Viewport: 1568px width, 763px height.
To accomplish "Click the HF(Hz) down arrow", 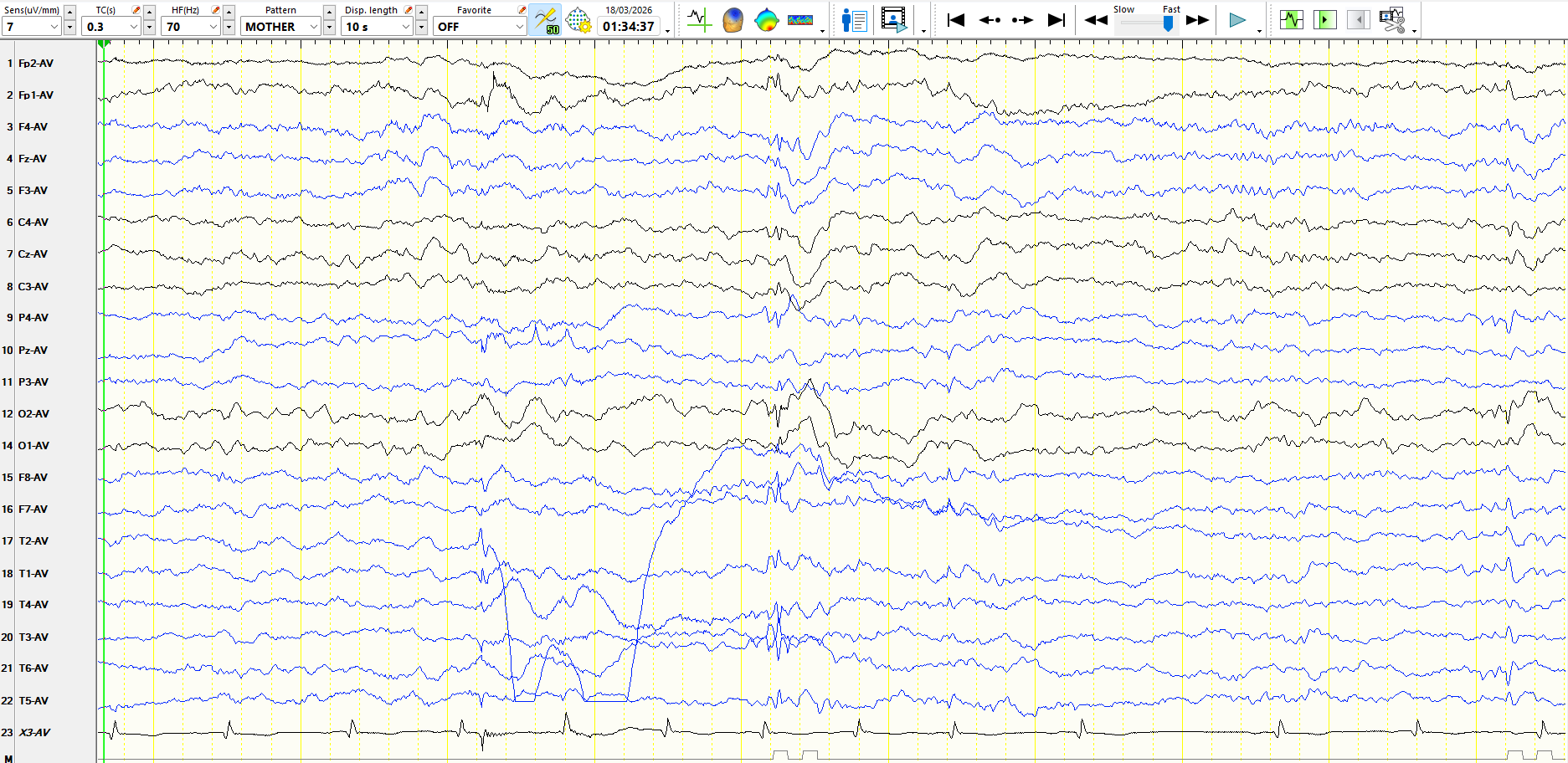I will pyautogui.click(x=229, y=27).
